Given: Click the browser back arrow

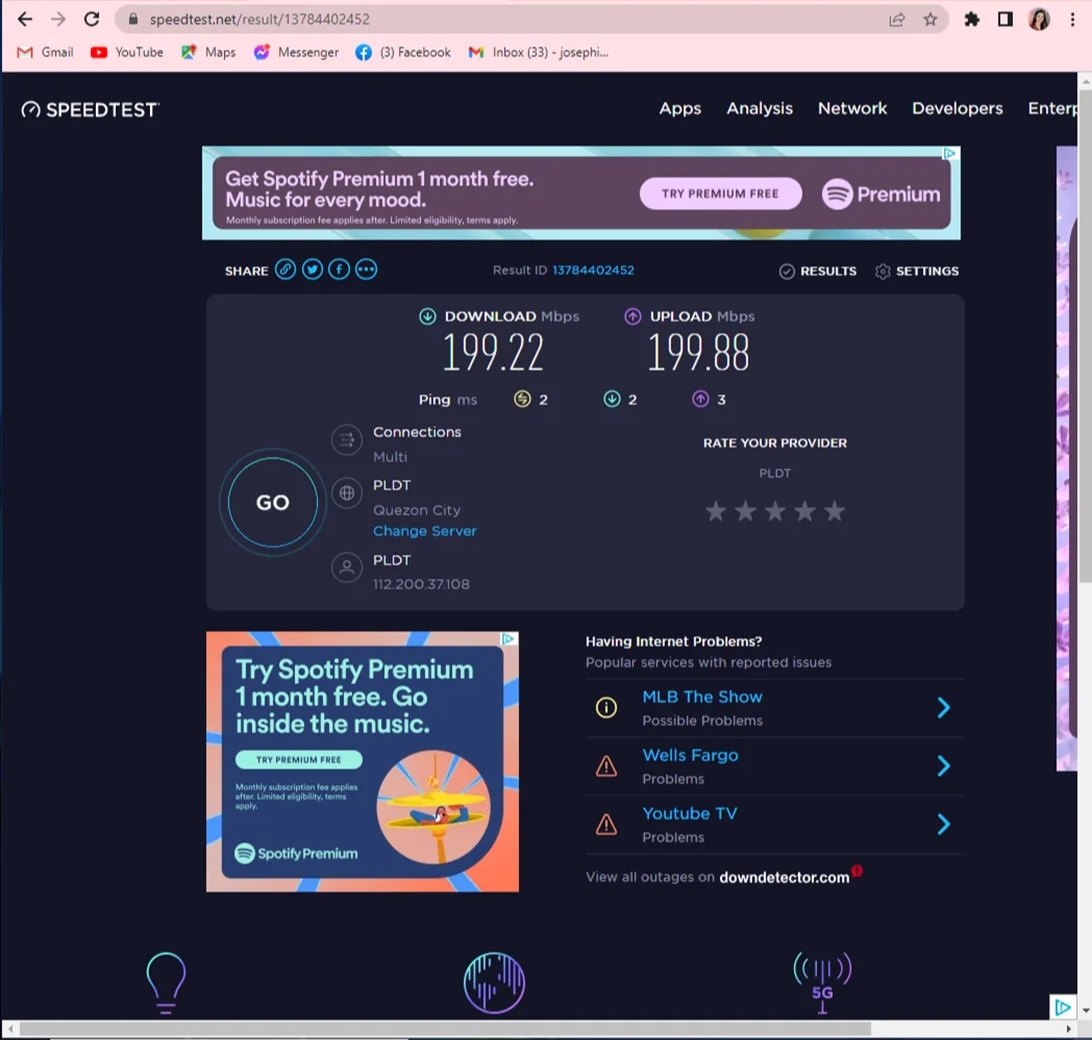Looking at the screenshot, I should click(x=25, y=20).
